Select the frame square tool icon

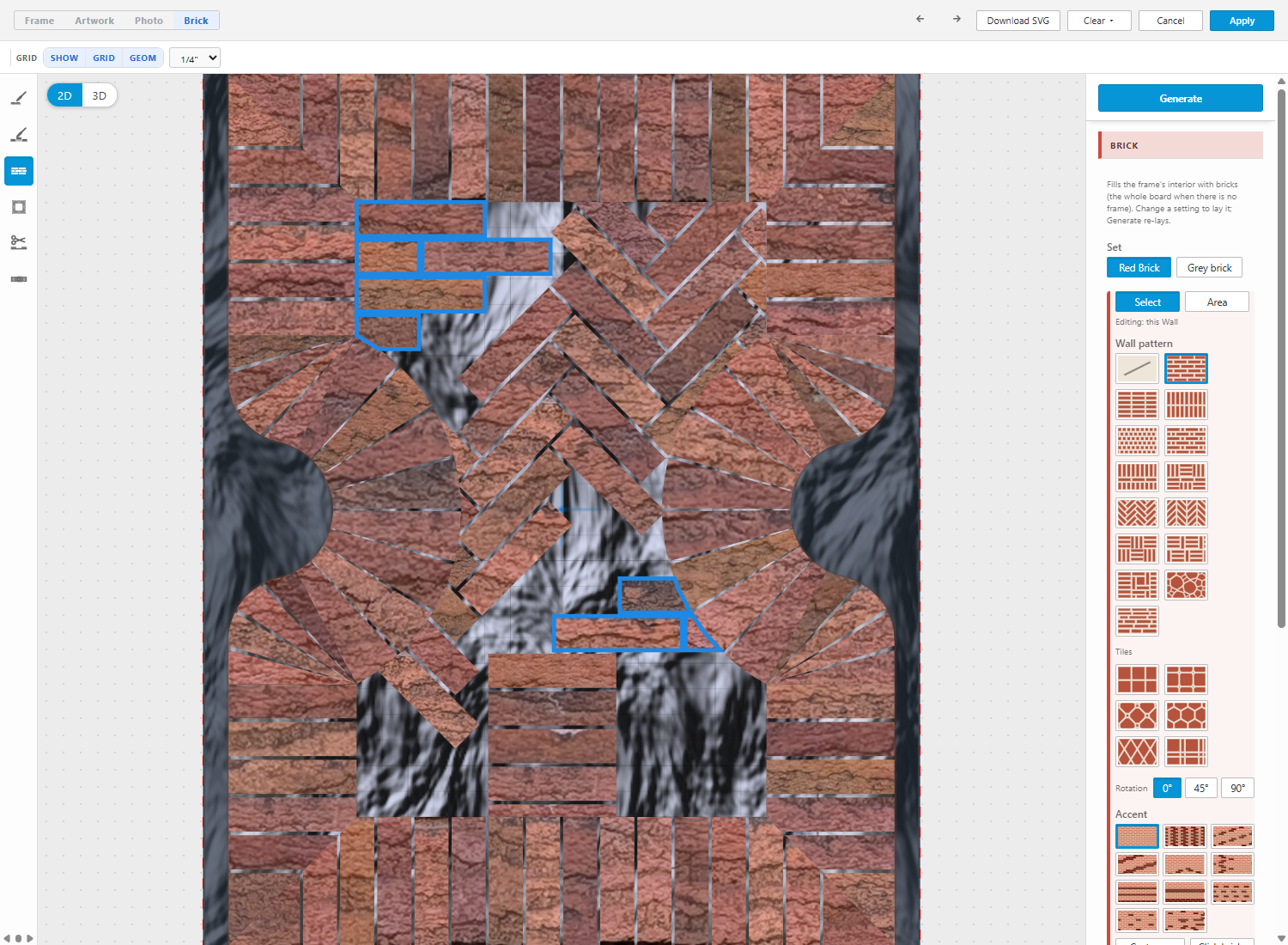(x=19, y=207)
